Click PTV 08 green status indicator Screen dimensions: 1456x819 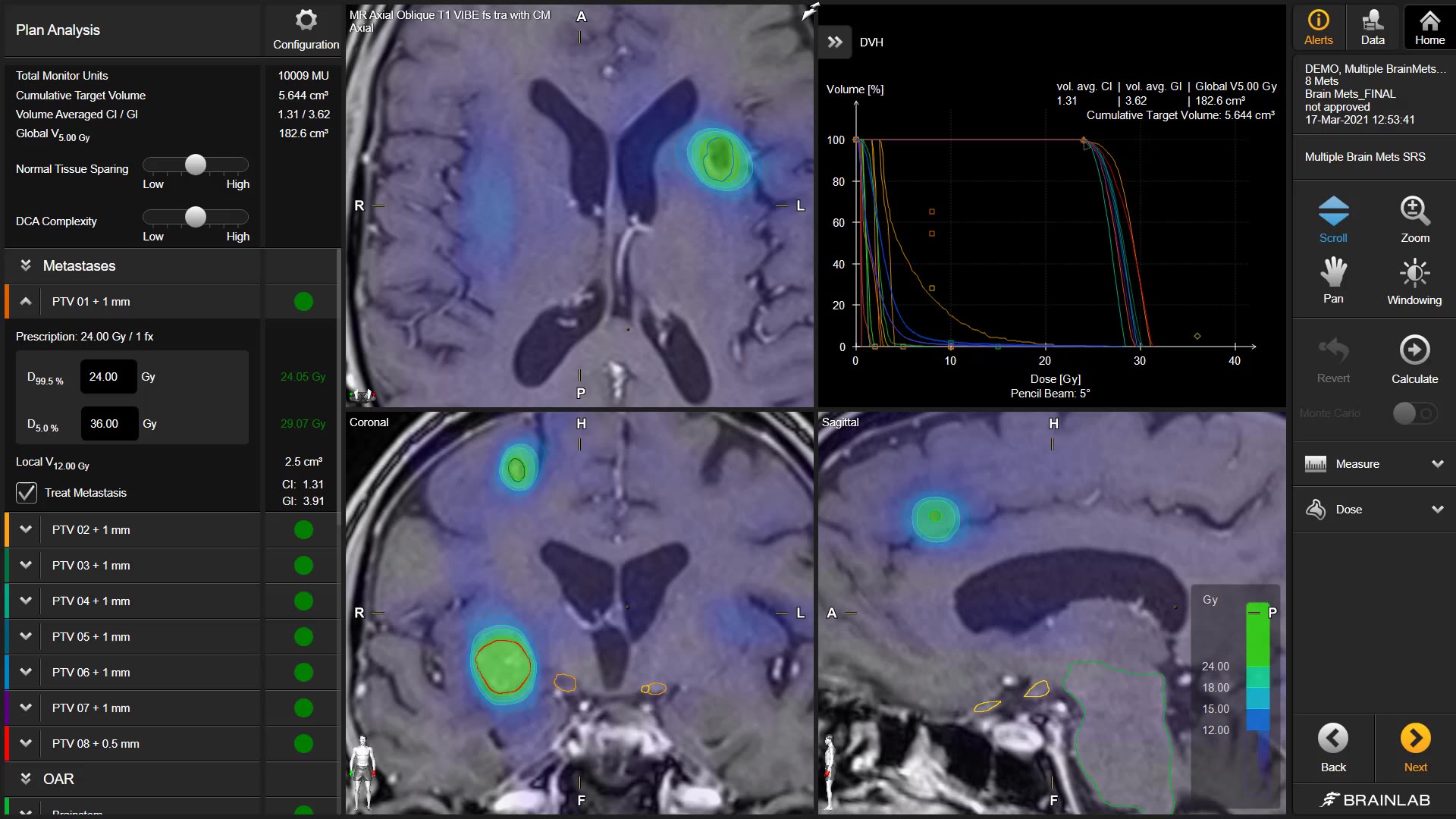[303, 744]
